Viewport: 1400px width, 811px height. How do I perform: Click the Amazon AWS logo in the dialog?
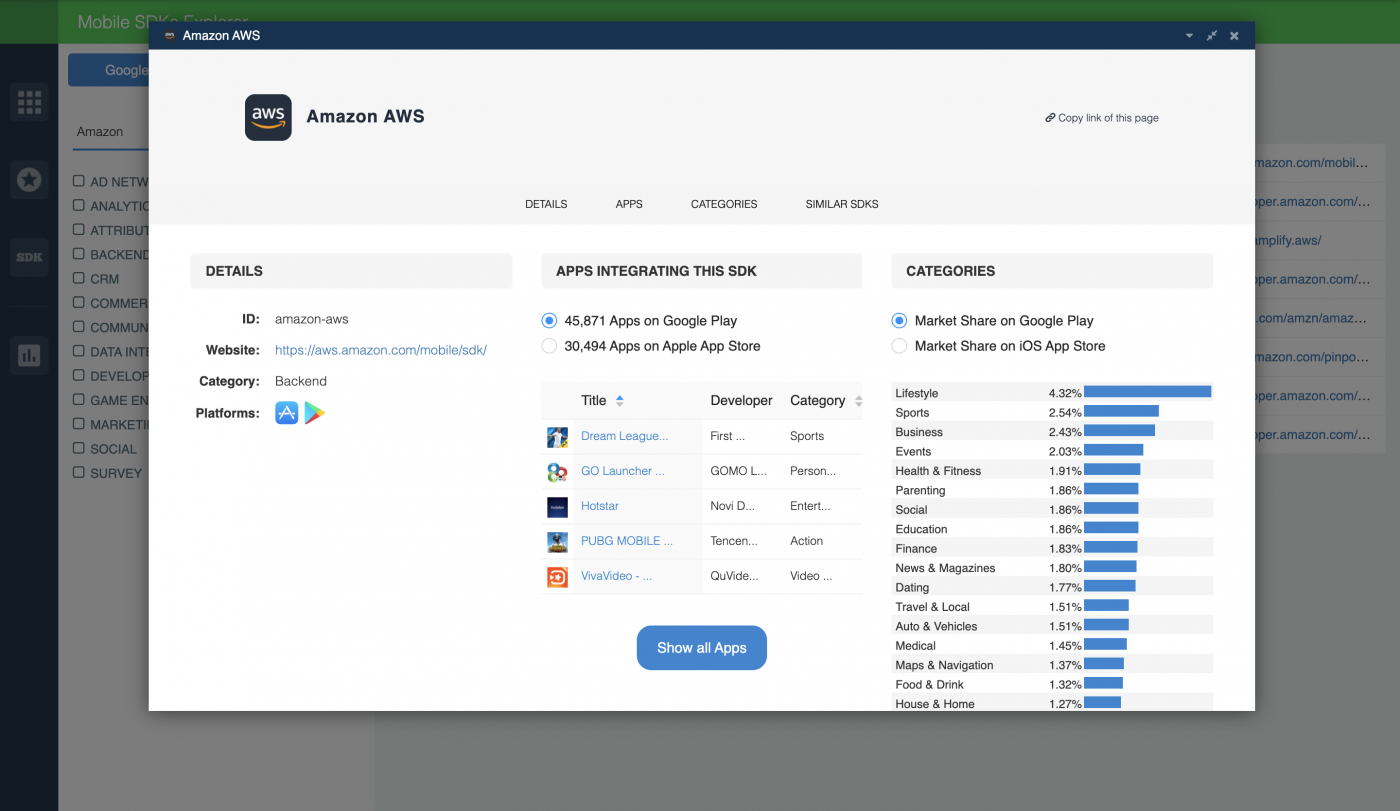pos(267,117)
